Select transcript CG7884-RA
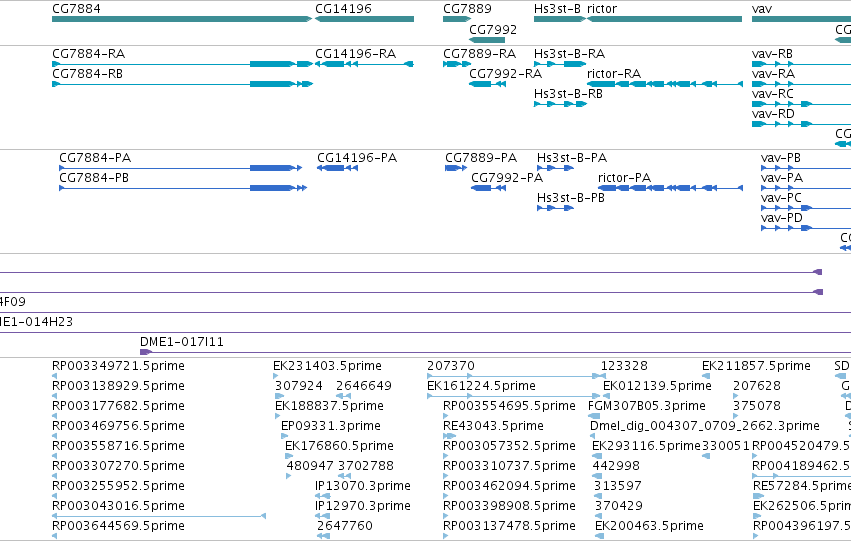 pos(182,64)
